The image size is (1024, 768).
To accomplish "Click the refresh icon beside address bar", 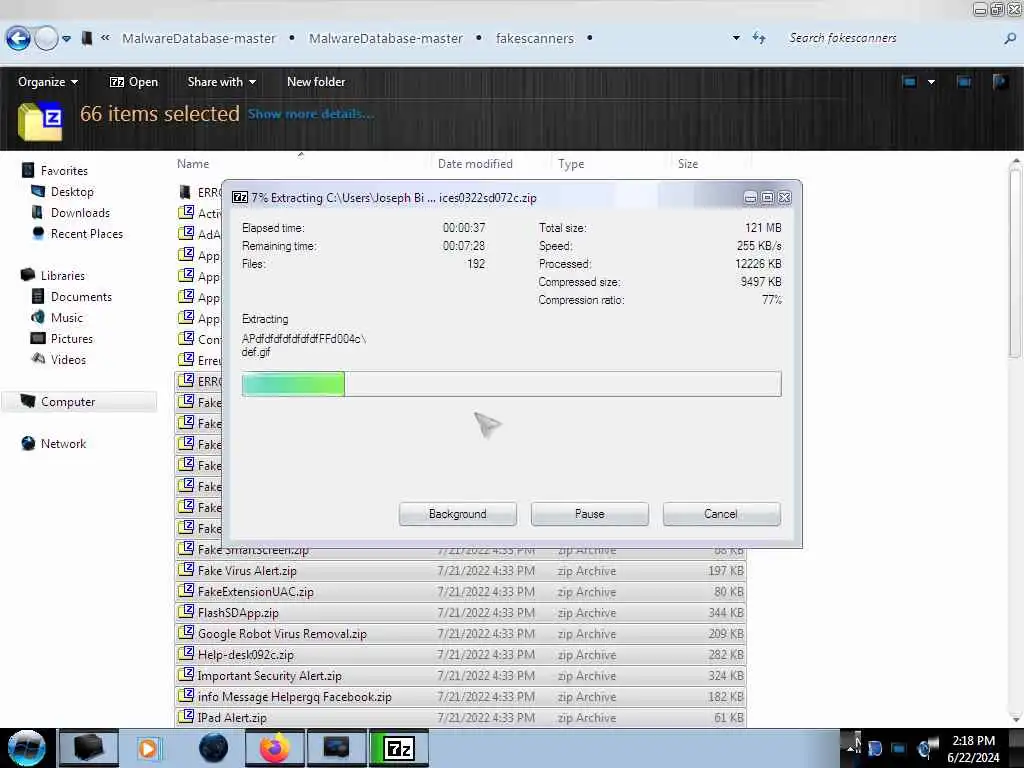I will click(x=758, y=39).
